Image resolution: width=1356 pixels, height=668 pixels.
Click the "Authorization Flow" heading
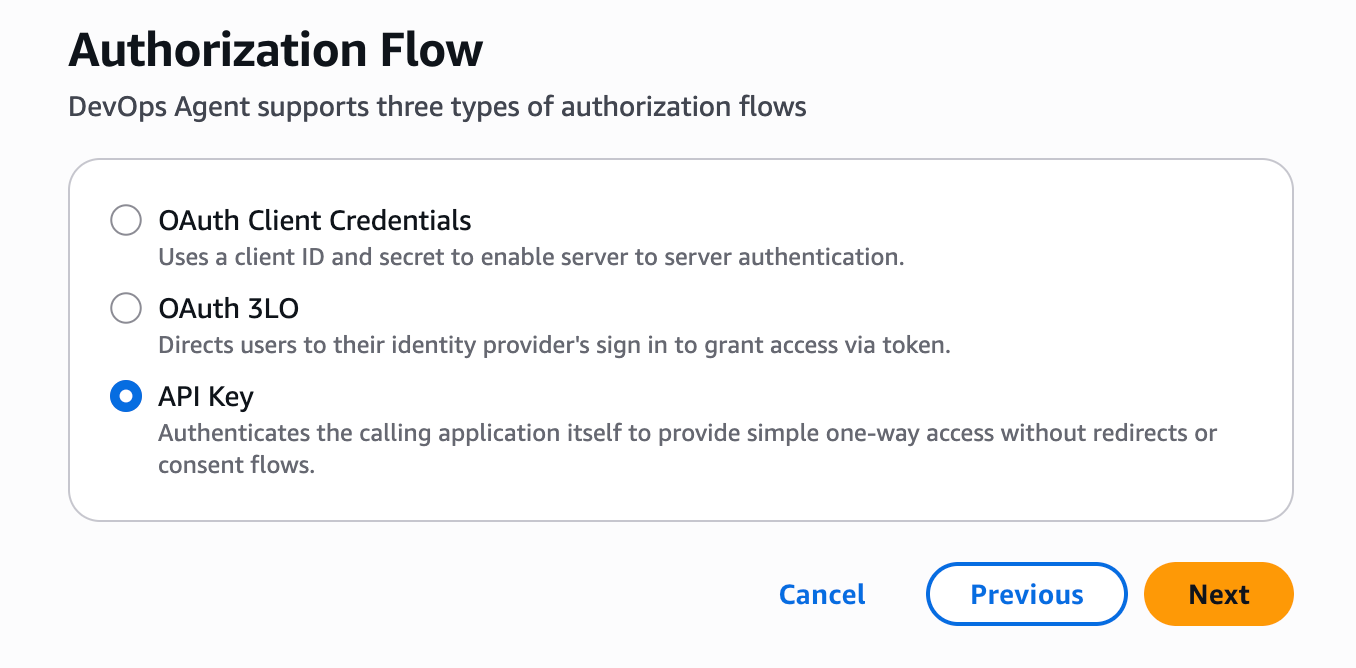click(275, 50)
